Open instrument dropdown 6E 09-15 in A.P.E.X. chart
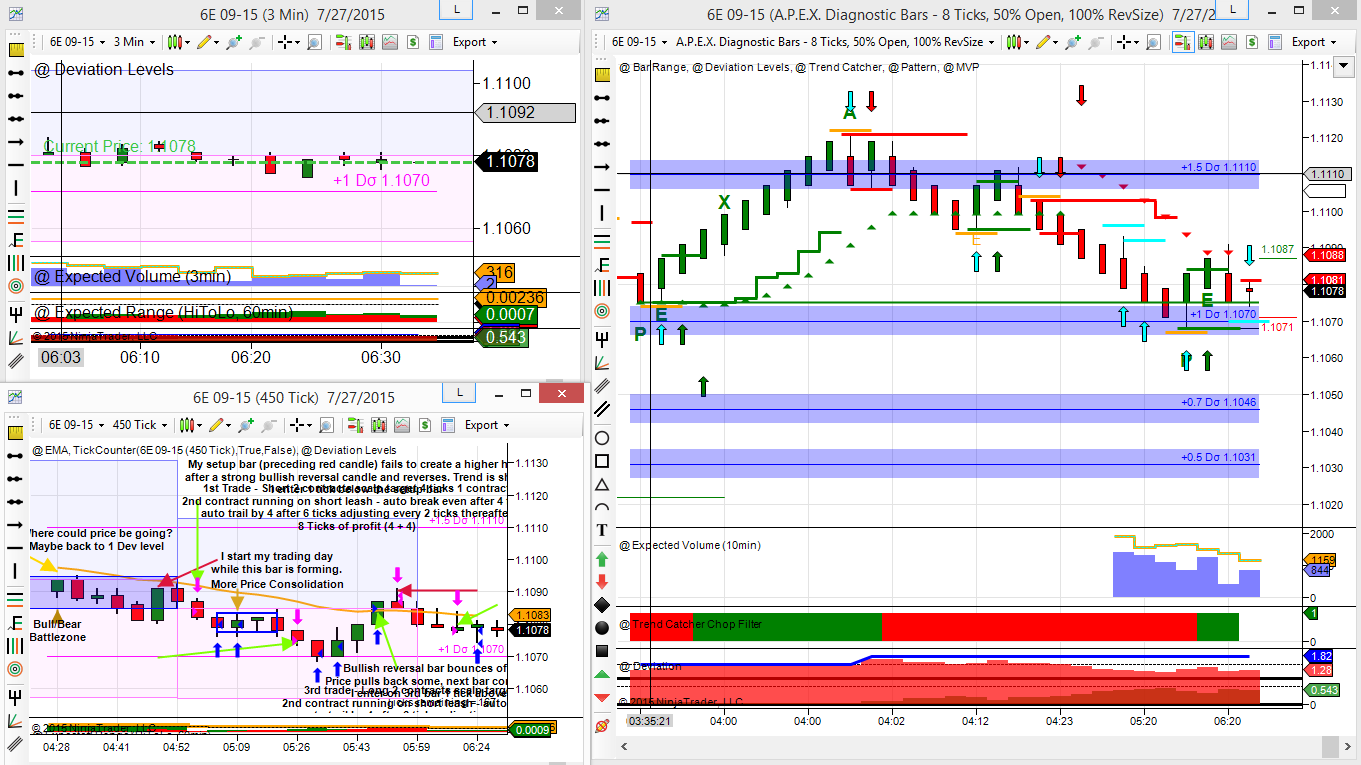Viewport: 1361px width, 765px height. point(639,42)
